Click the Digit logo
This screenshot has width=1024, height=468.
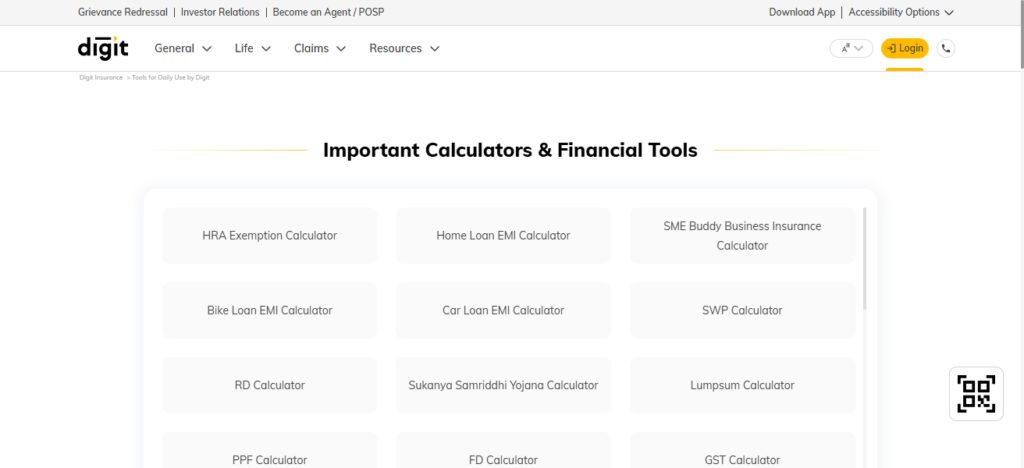click(x=103, y=48)
